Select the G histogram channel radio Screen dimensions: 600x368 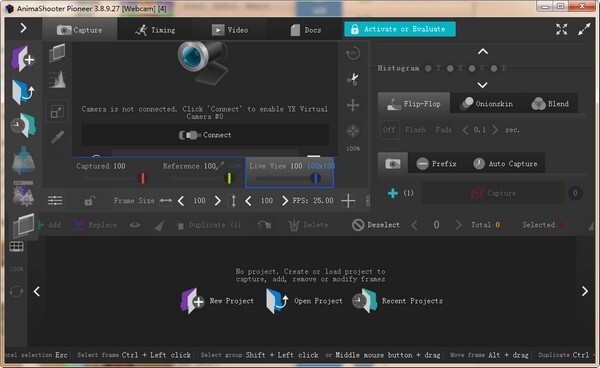click(x=472, y=68)
